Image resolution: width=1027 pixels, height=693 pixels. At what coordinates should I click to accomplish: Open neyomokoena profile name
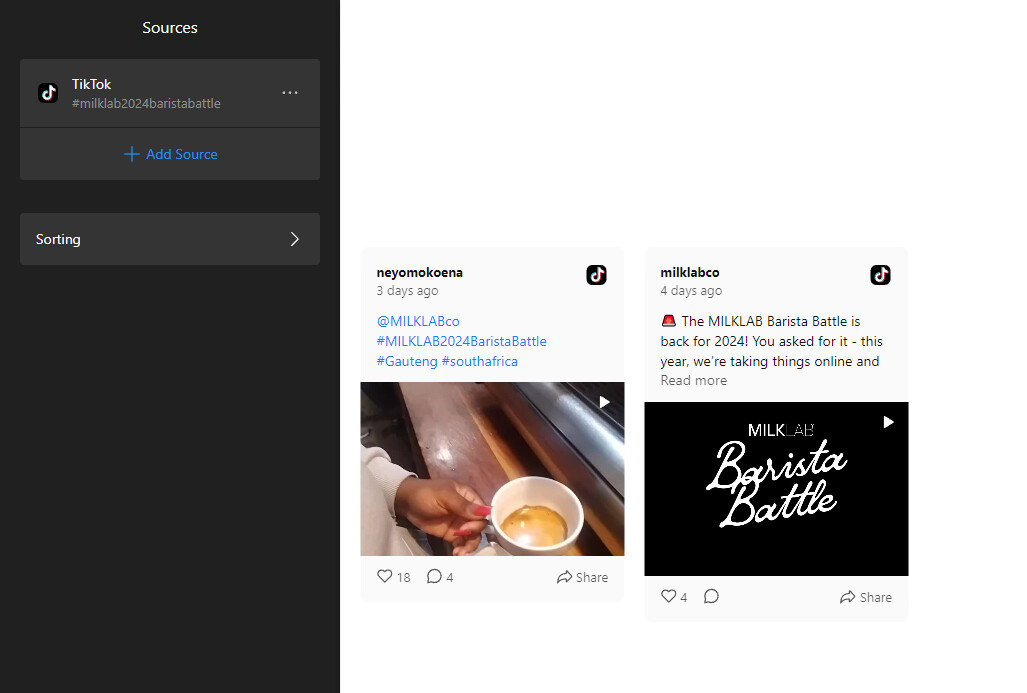[x=419, y=272]
